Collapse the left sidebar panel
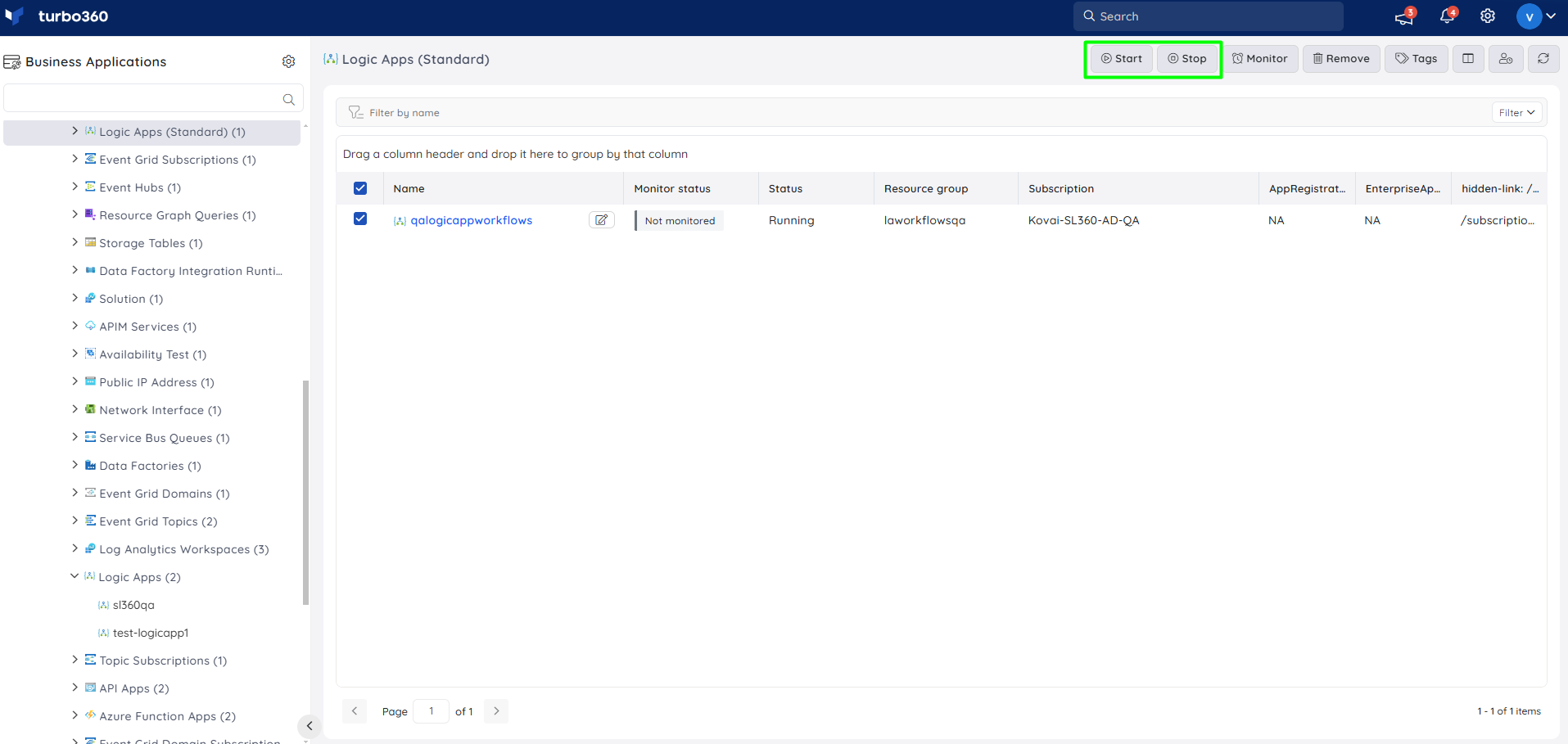Image resolution: width=1568 pixels, height=744 pixels. click(310, 726)
